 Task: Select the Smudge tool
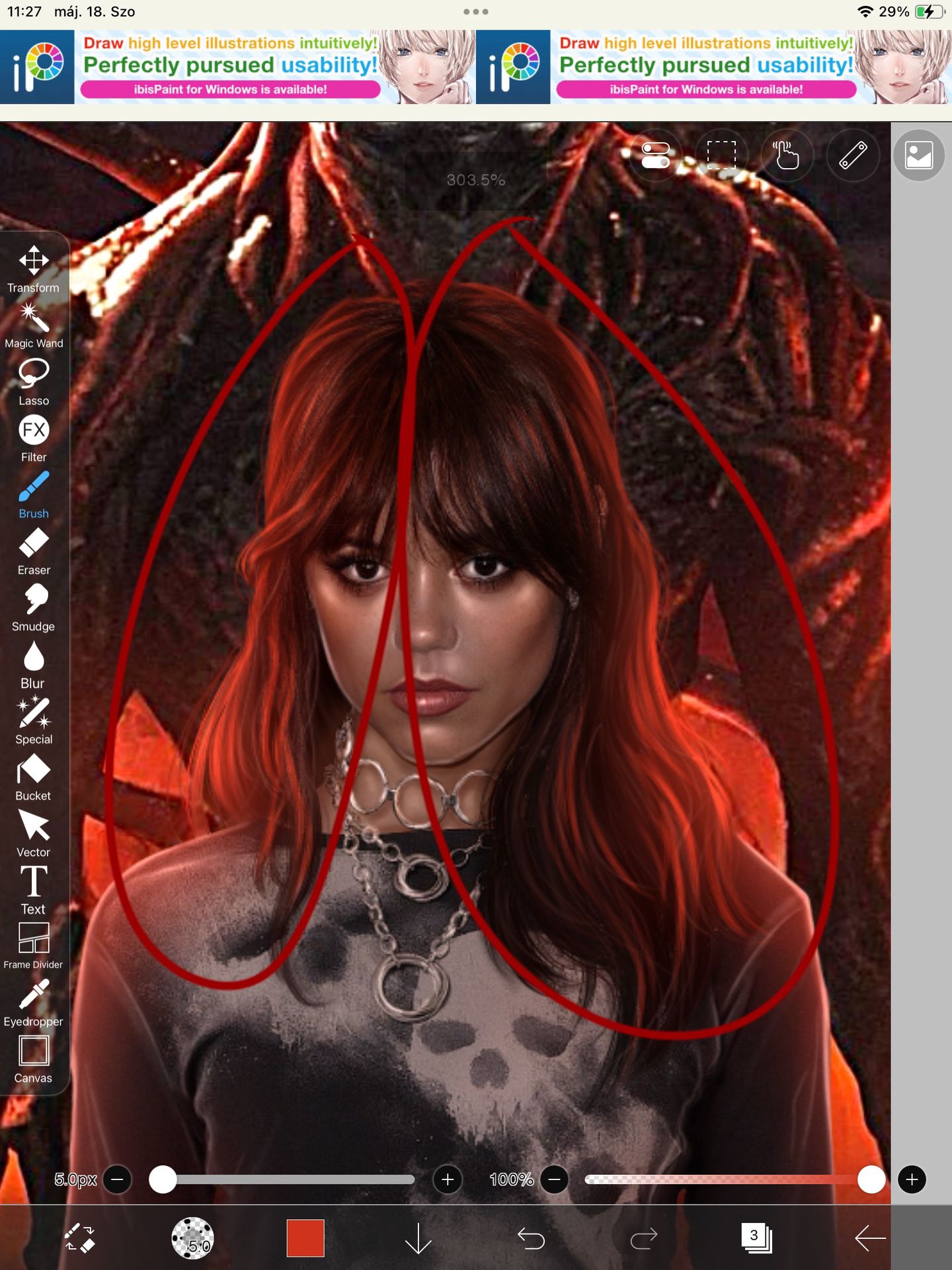[x=33, y=608]
